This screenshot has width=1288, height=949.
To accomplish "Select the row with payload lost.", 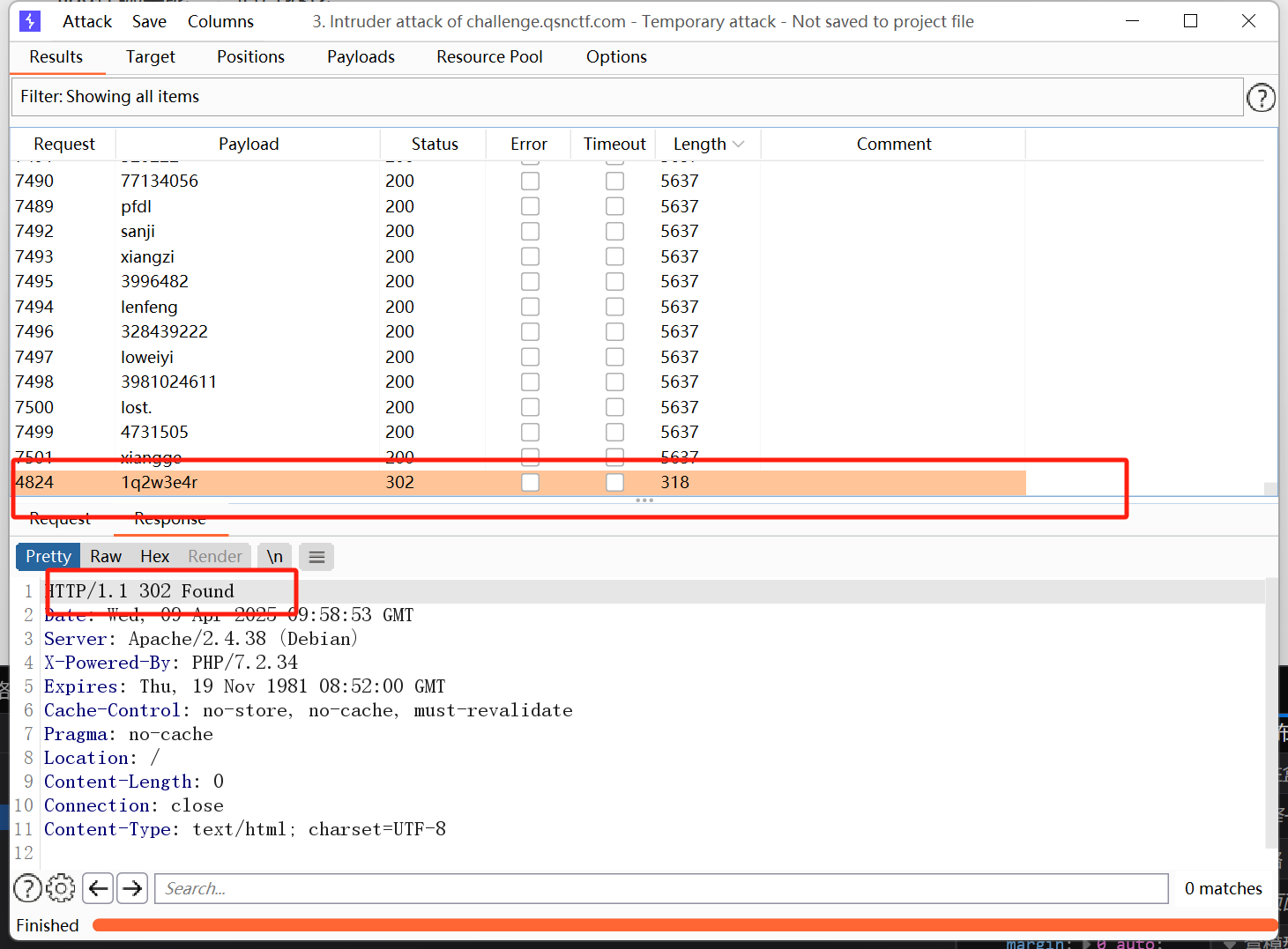I will pos(518,407).
